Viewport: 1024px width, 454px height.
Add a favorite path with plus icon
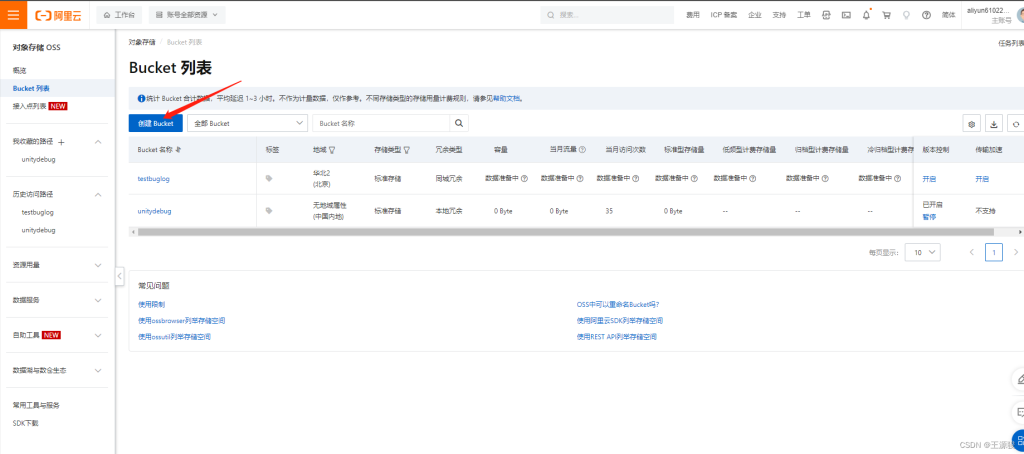pyautogui.click(x=61, y=142)
